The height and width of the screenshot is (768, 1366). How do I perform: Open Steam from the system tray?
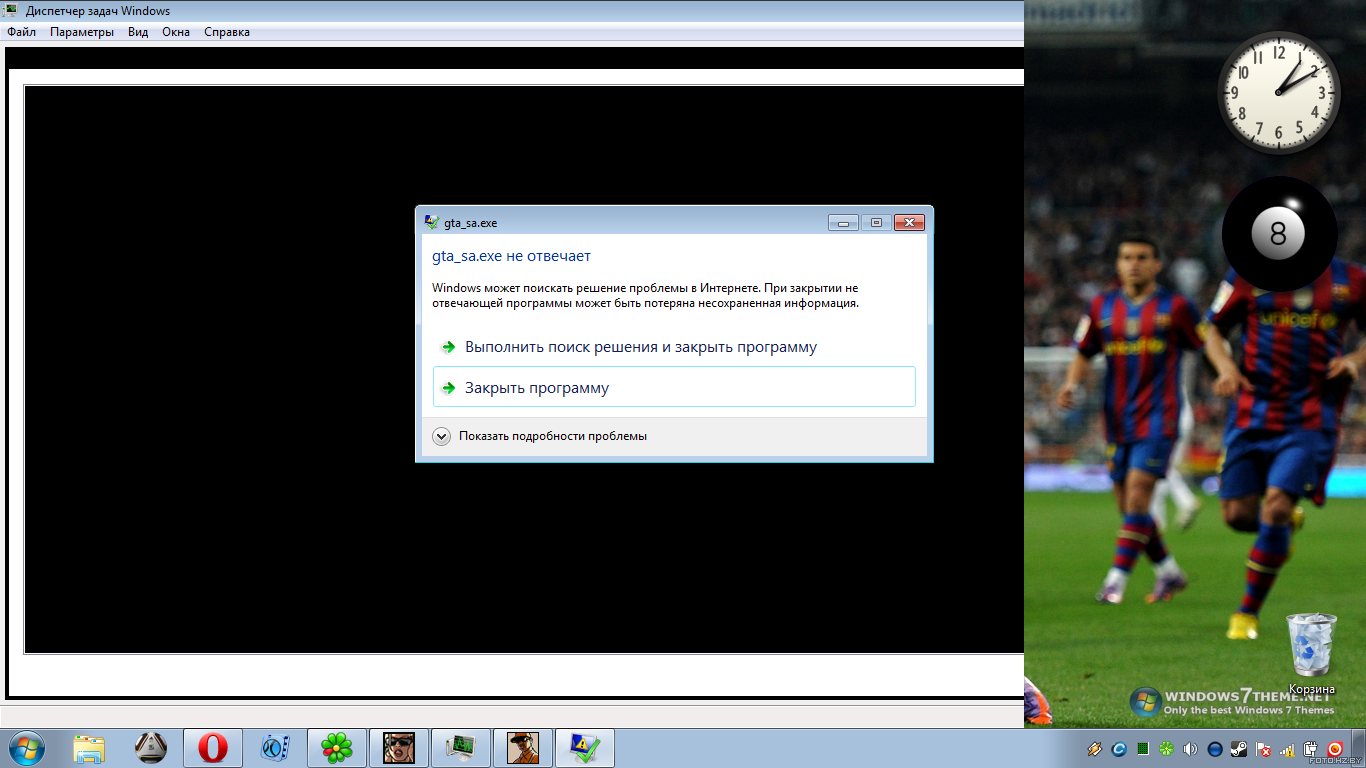pos(1239,749)
